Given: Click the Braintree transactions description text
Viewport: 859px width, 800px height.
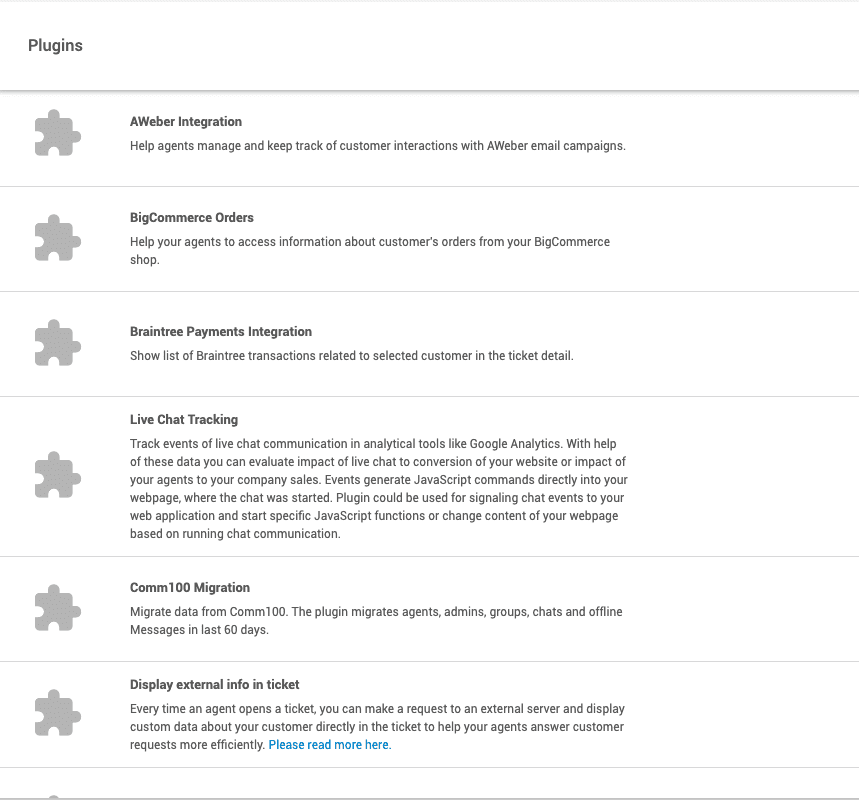Looking at the screenshot, I should pyautogui.click(x=351, y=356).
